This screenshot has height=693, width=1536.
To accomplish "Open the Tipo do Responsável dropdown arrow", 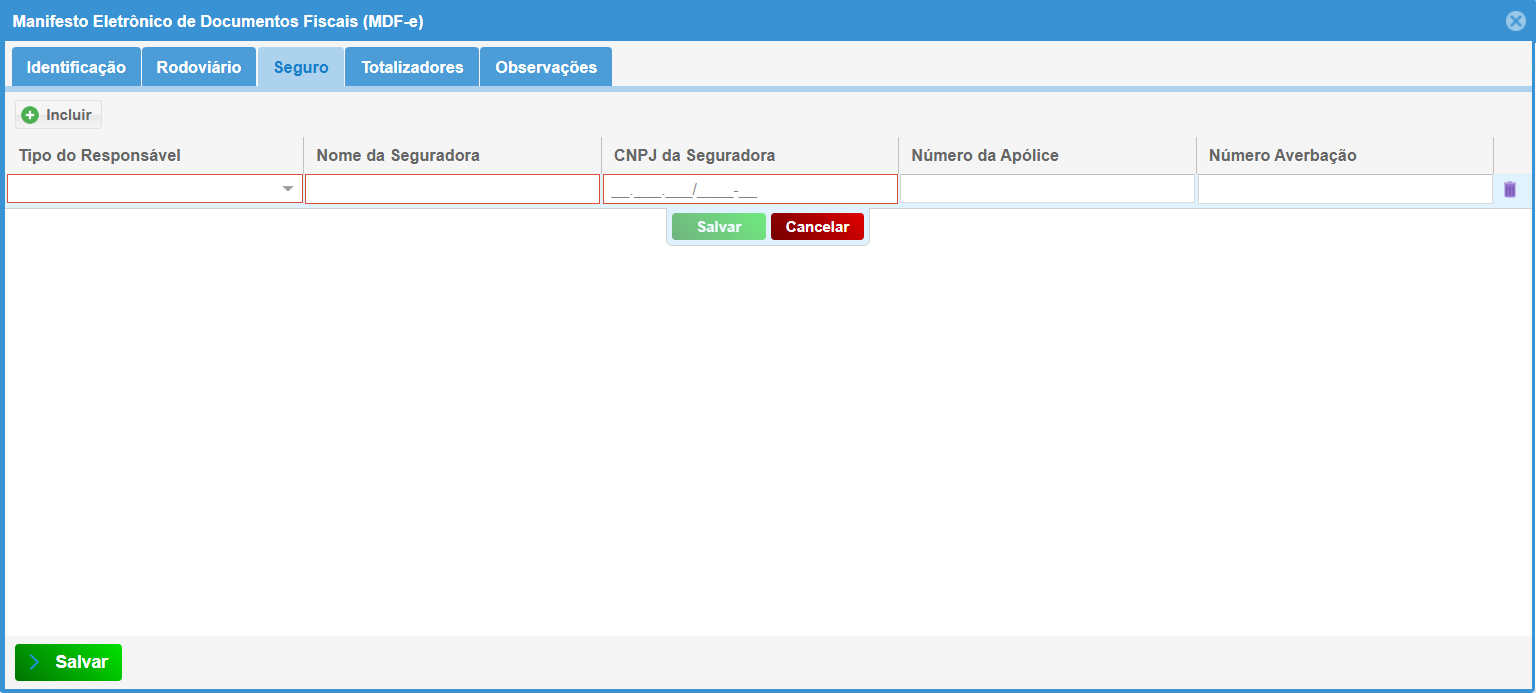I will [288, 189].
